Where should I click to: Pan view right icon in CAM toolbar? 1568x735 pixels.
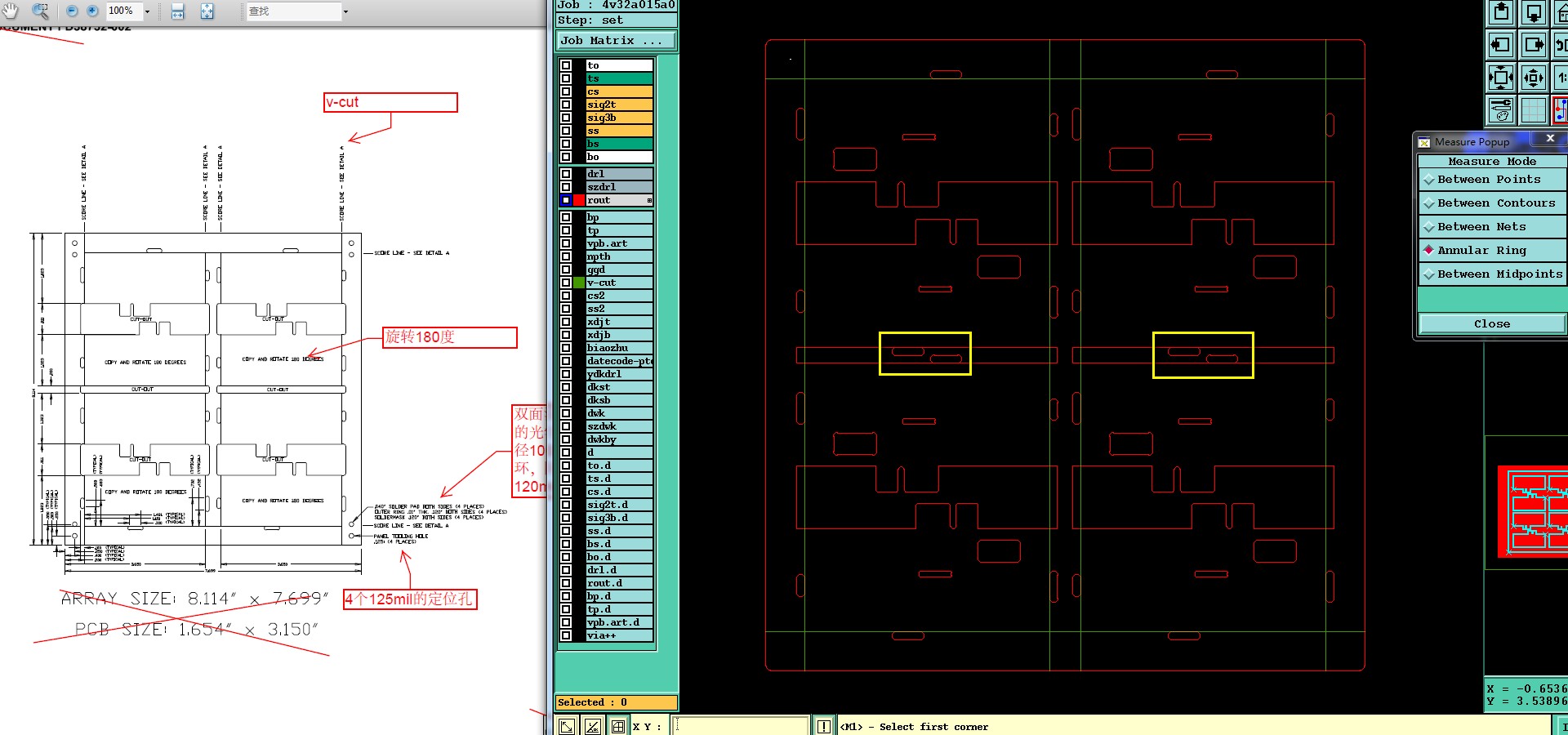[1534, 45]
